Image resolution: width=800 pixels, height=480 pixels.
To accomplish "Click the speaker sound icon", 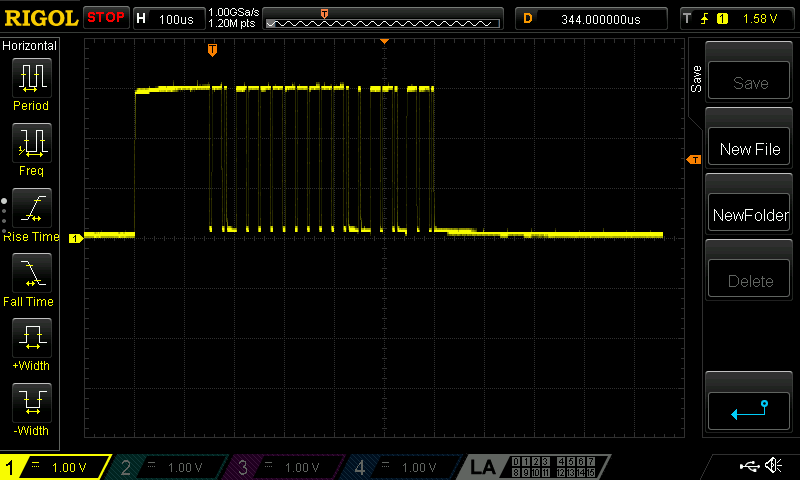I will (773, 466).
